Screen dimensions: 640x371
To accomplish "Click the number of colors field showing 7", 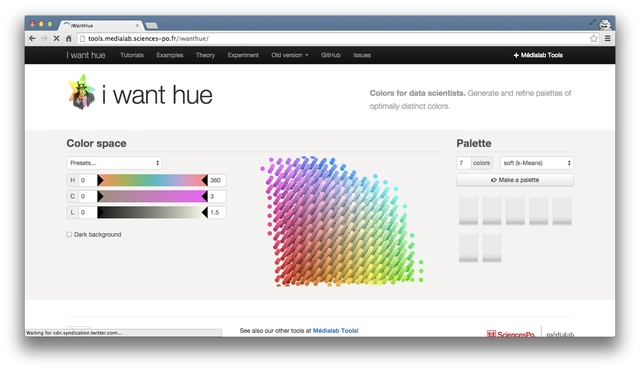I will [463, 163].
